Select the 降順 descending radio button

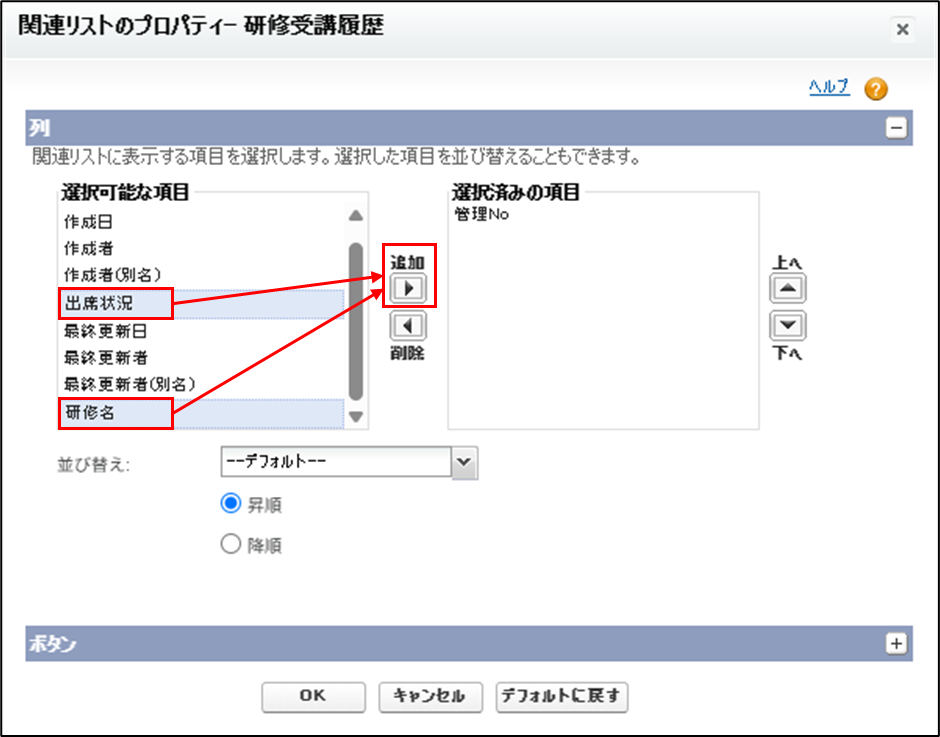pyautogui.click(x=231, y=545)
